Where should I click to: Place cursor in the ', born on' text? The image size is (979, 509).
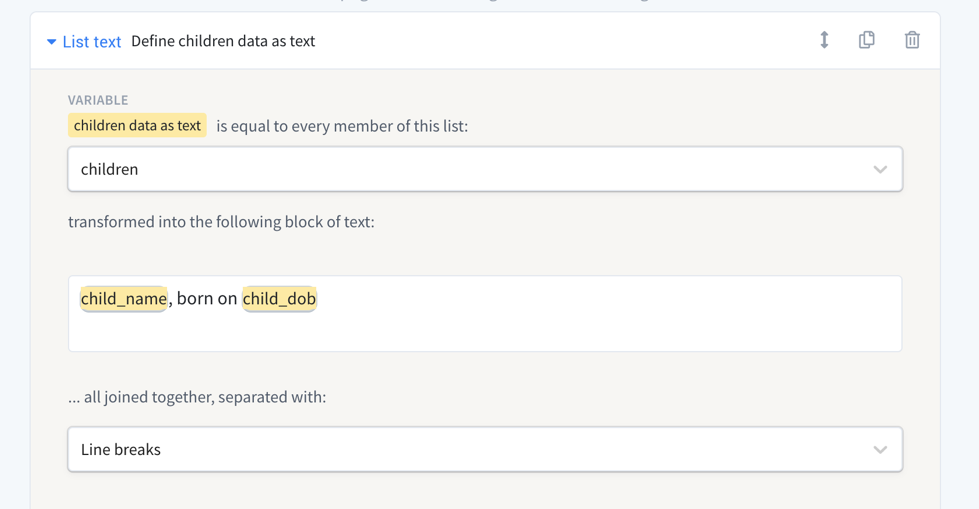point(206,298)
